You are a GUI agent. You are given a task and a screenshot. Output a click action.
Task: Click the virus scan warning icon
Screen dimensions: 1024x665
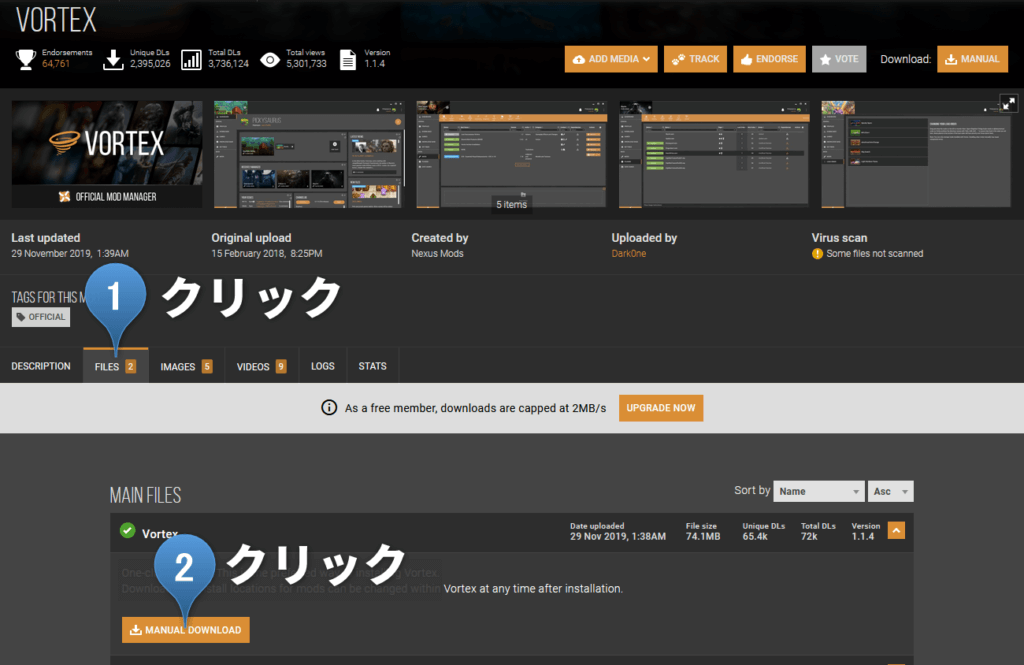[820, 253]
